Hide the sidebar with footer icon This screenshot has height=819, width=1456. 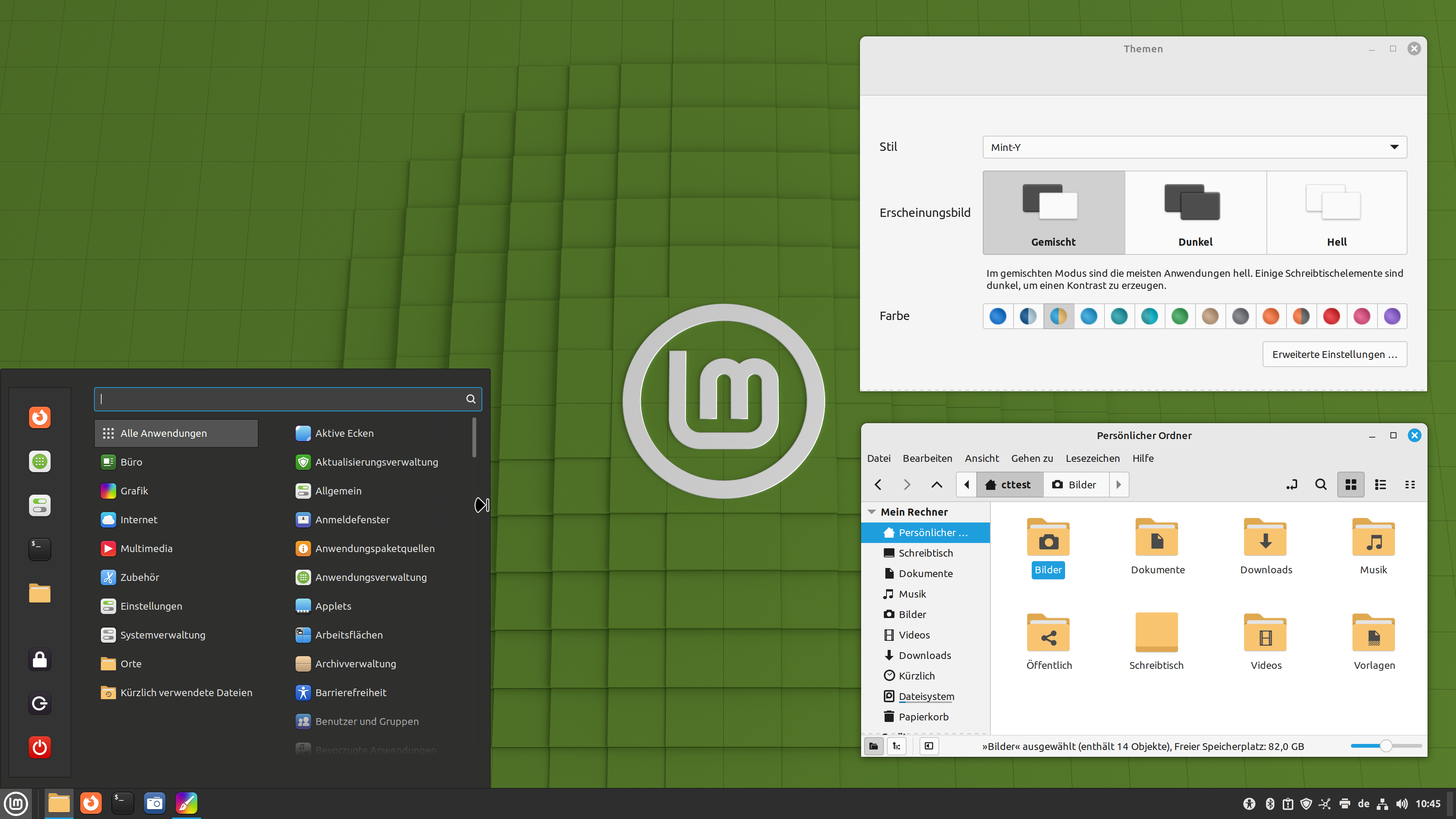(929, 746)
